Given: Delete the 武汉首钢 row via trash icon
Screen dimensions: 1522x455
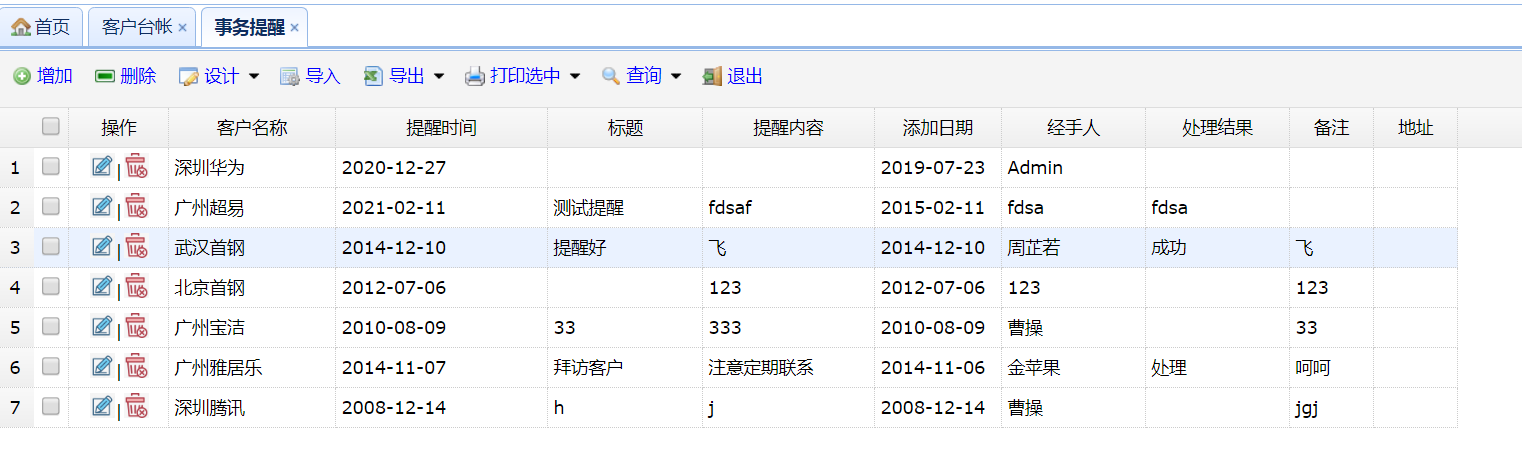Looking at the screenshot, I should coord(136,246).
